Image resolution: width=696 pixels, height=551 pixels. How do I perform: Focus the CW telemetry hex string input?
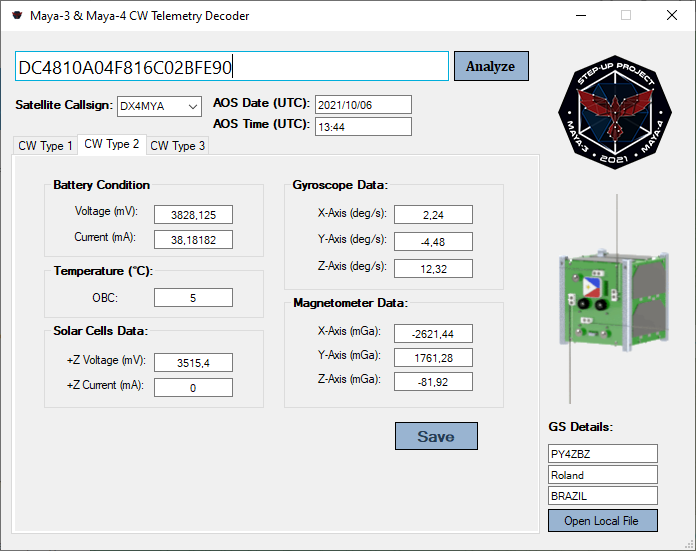pos(232,66)
